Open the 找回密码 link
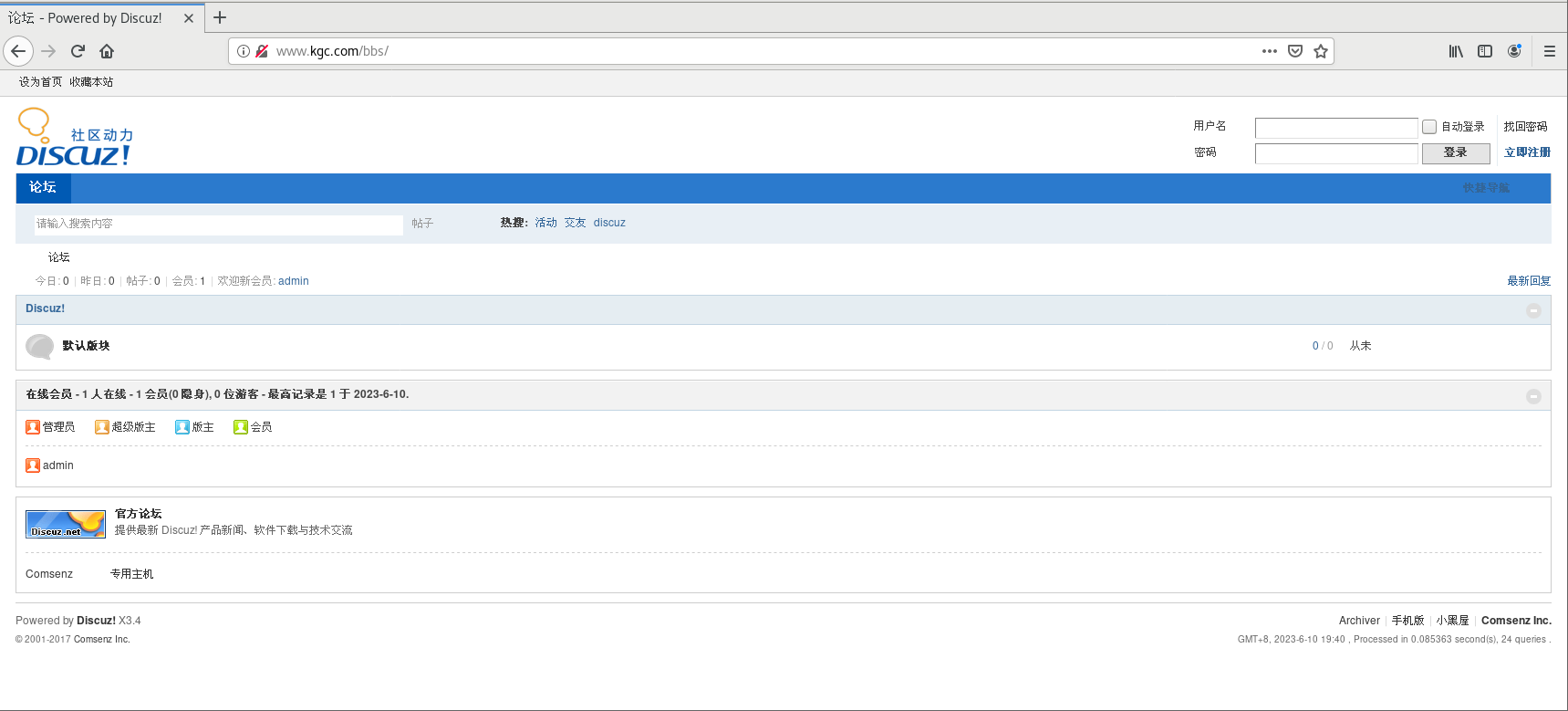1568x711 pixels. [1525, 127]
